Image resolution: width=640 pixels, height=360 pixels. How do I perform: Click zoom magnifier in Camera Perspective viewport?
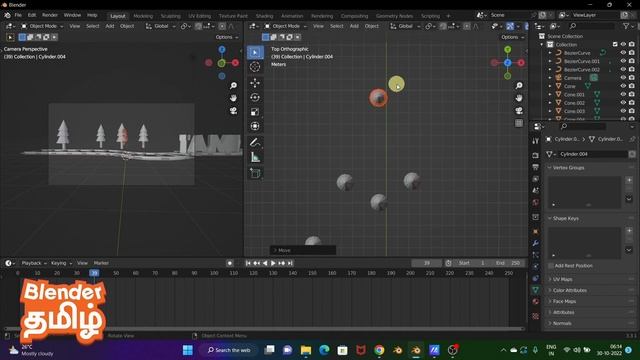(x=233, y=85)
